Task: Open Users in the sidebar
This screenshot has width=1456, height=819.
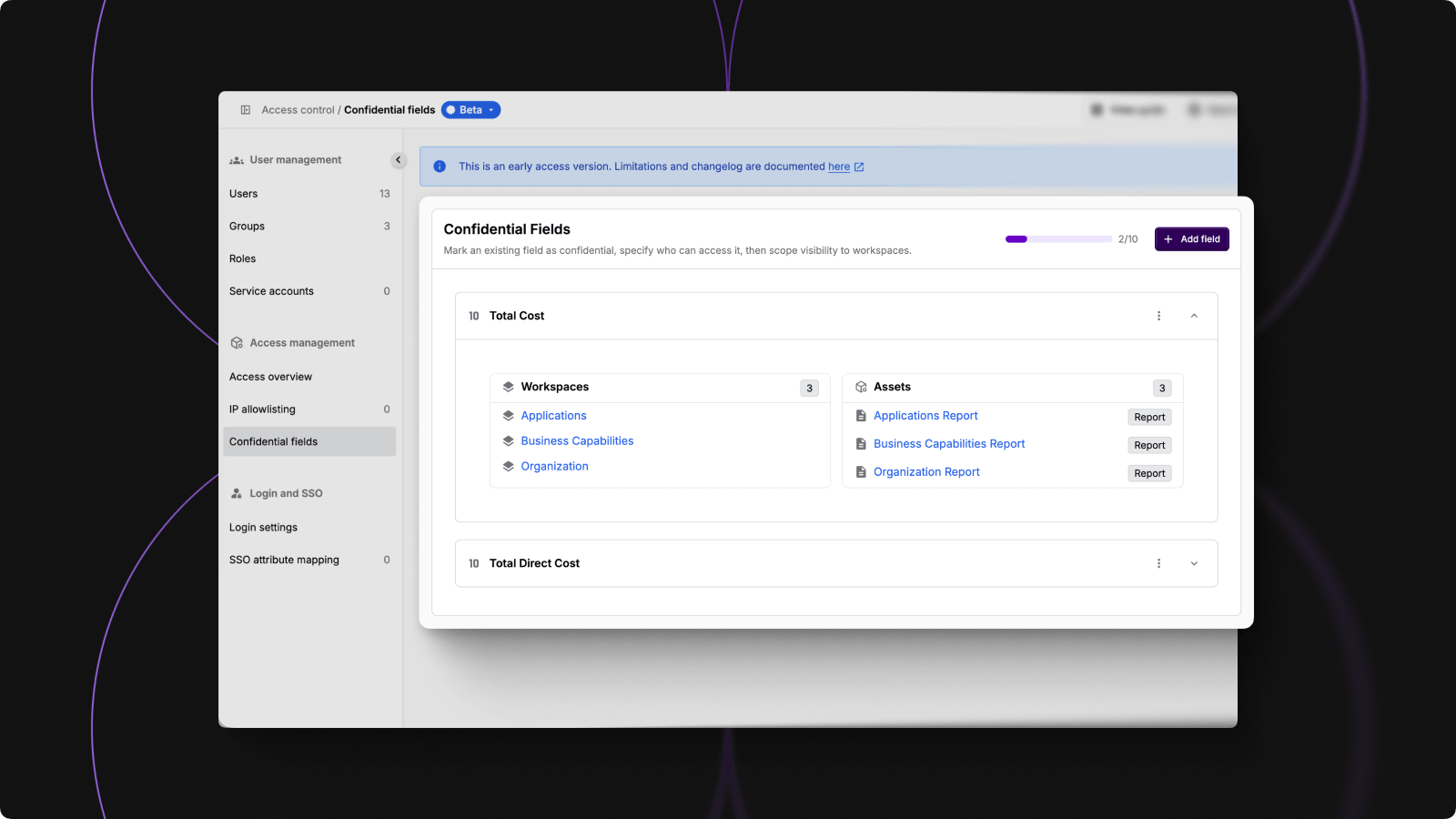Action: pyautogui.click(x=244, y=194)
